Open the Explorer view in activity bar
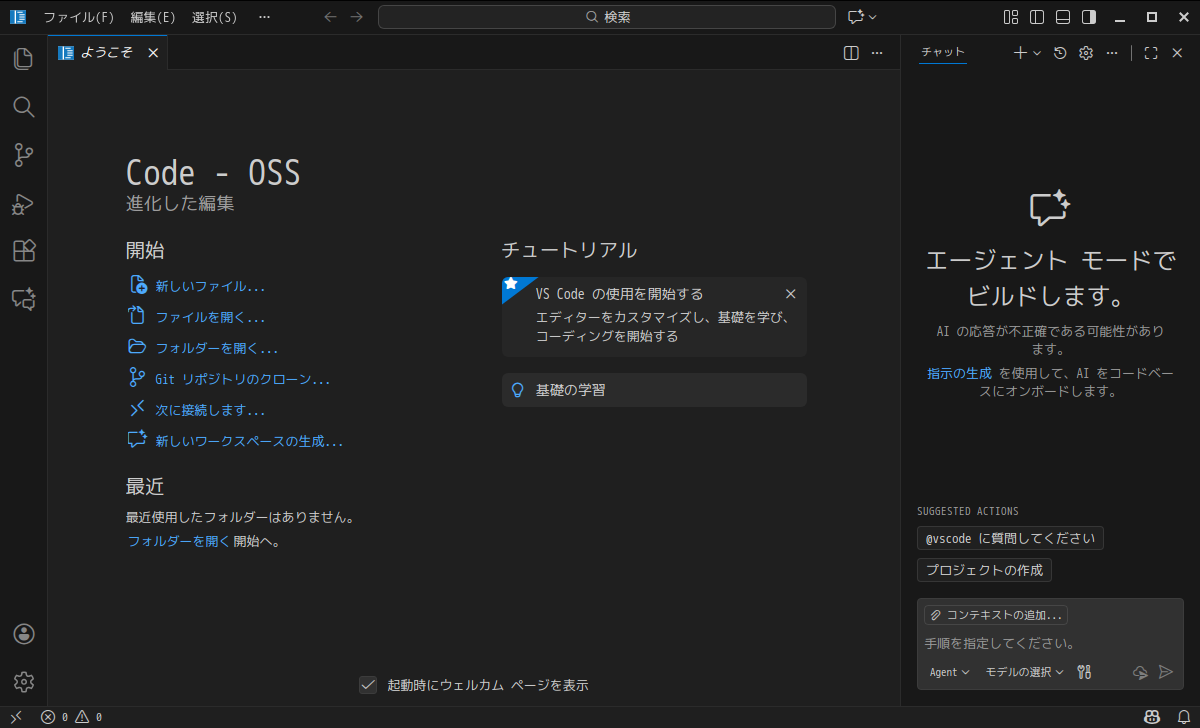The height and width of the screenshot is (728, 1200). pos(24,59)
